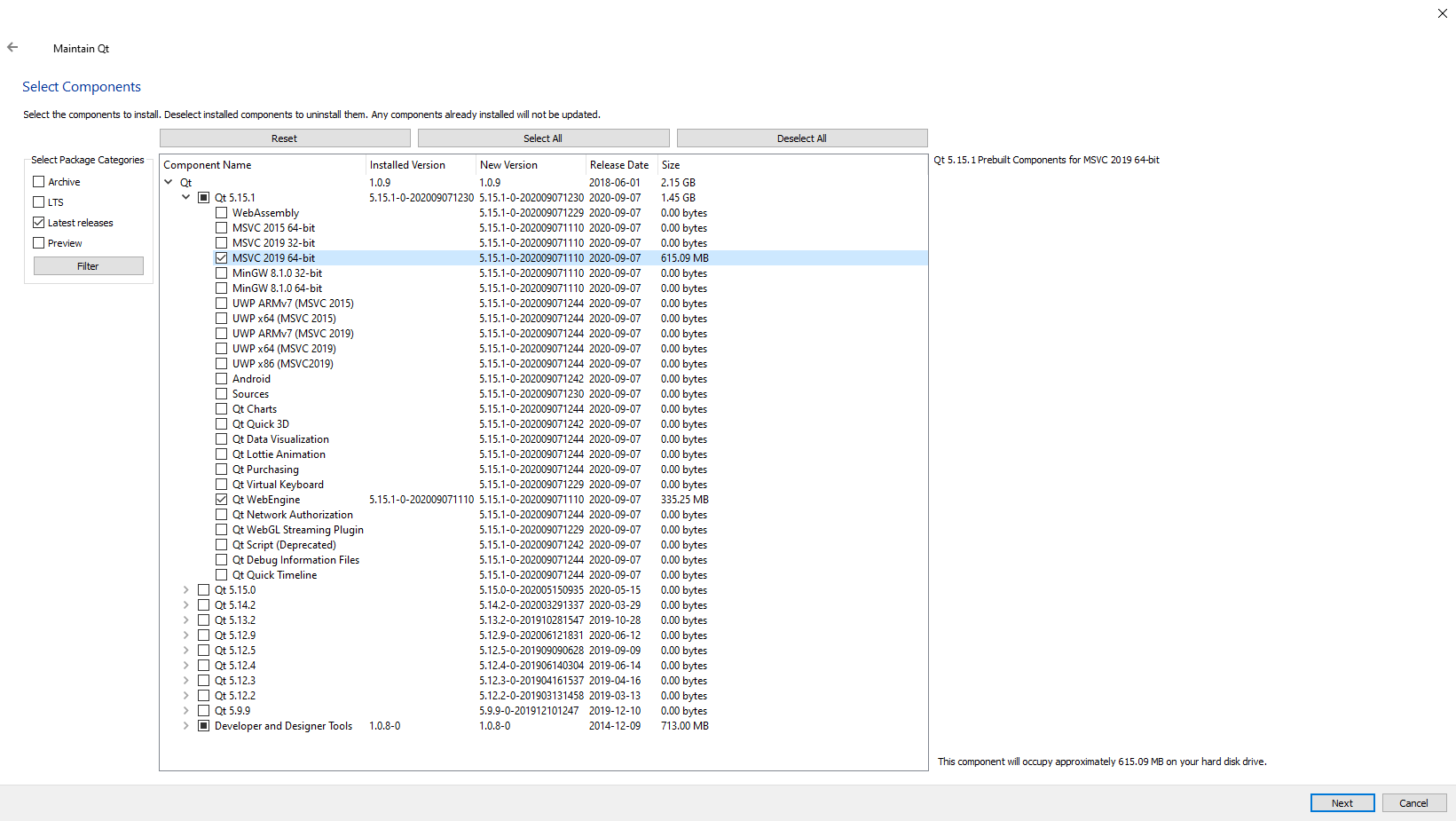Uncheck the MSVC 2019 64-bit component
Viewport: 1456px width, 821px height.
click(x=222, y=257)
